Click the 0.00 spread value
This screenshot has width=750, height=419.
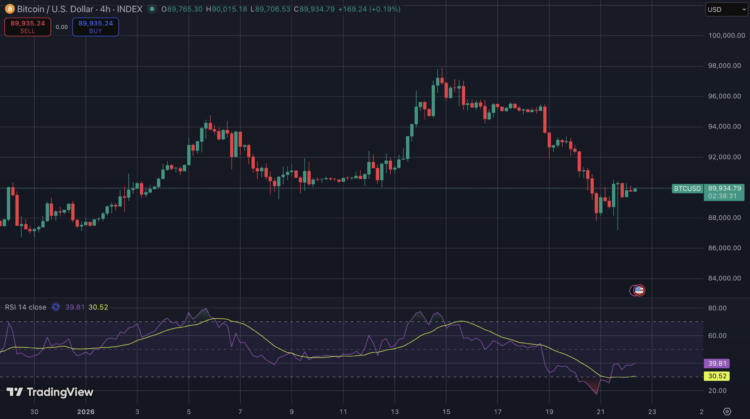[x=62, y=27]
